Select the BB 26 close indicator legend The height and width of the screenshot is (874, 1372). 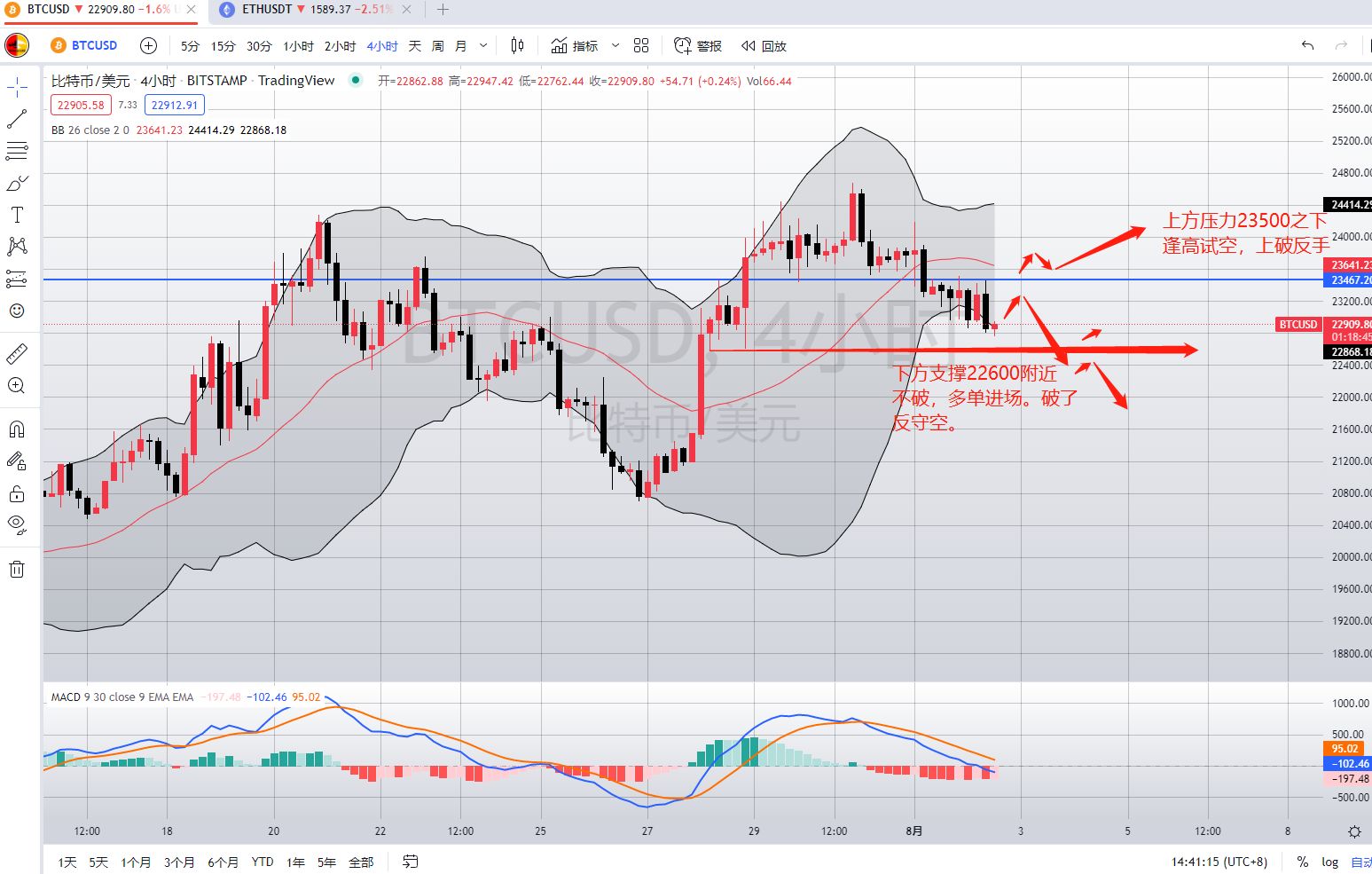(90, 130)
